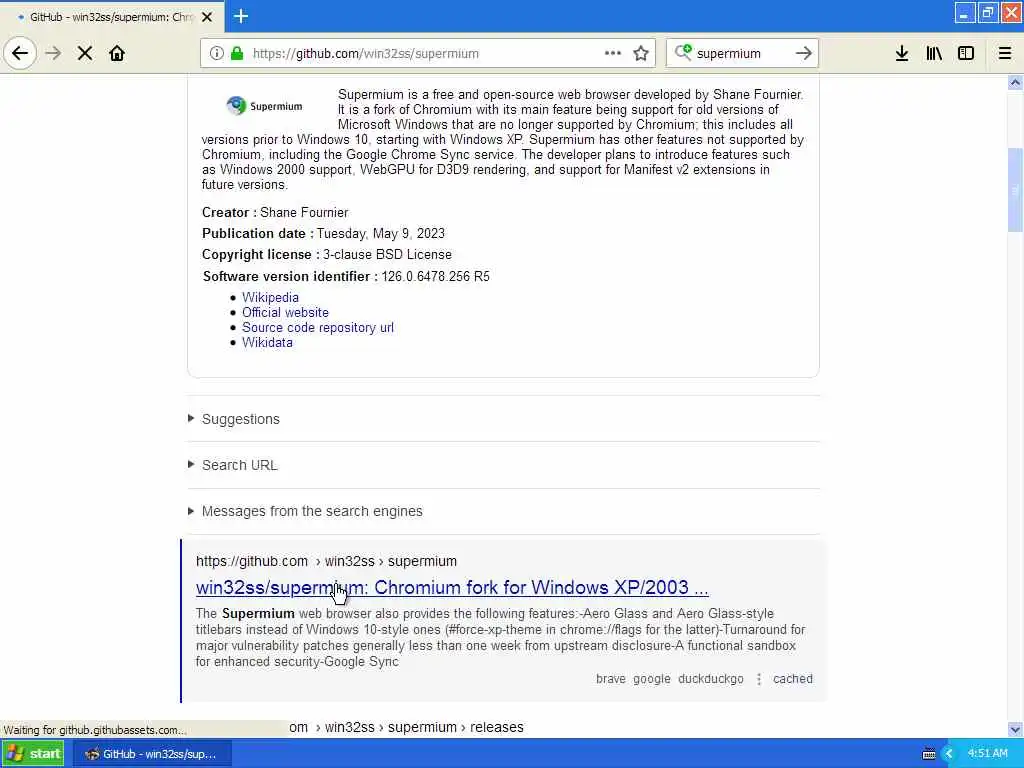Click the brave engine label
1024x768 pixels.
click(611, 679)
